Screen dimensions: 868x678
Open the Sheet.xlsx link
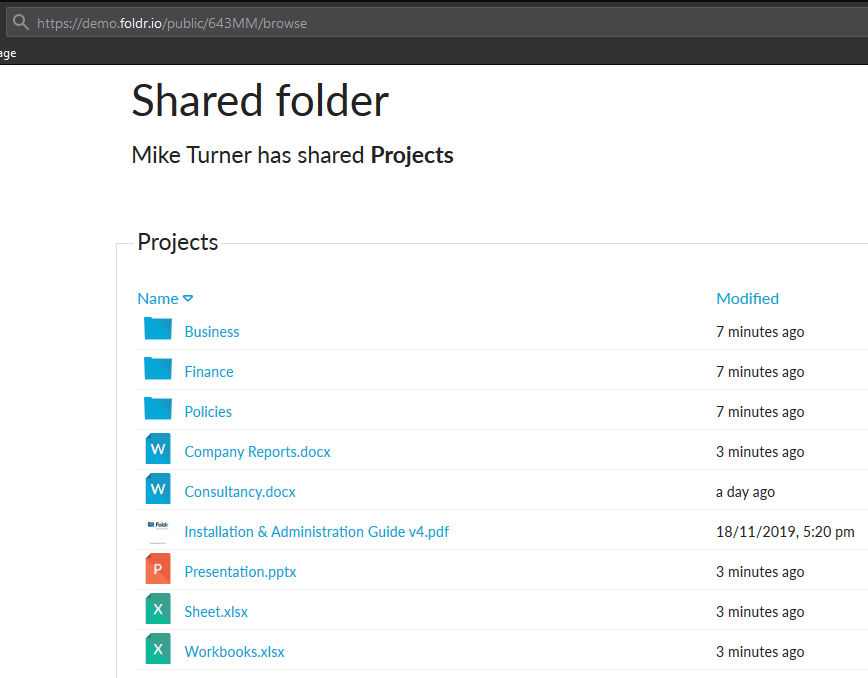pyautogui.click(x=216, y=611)
